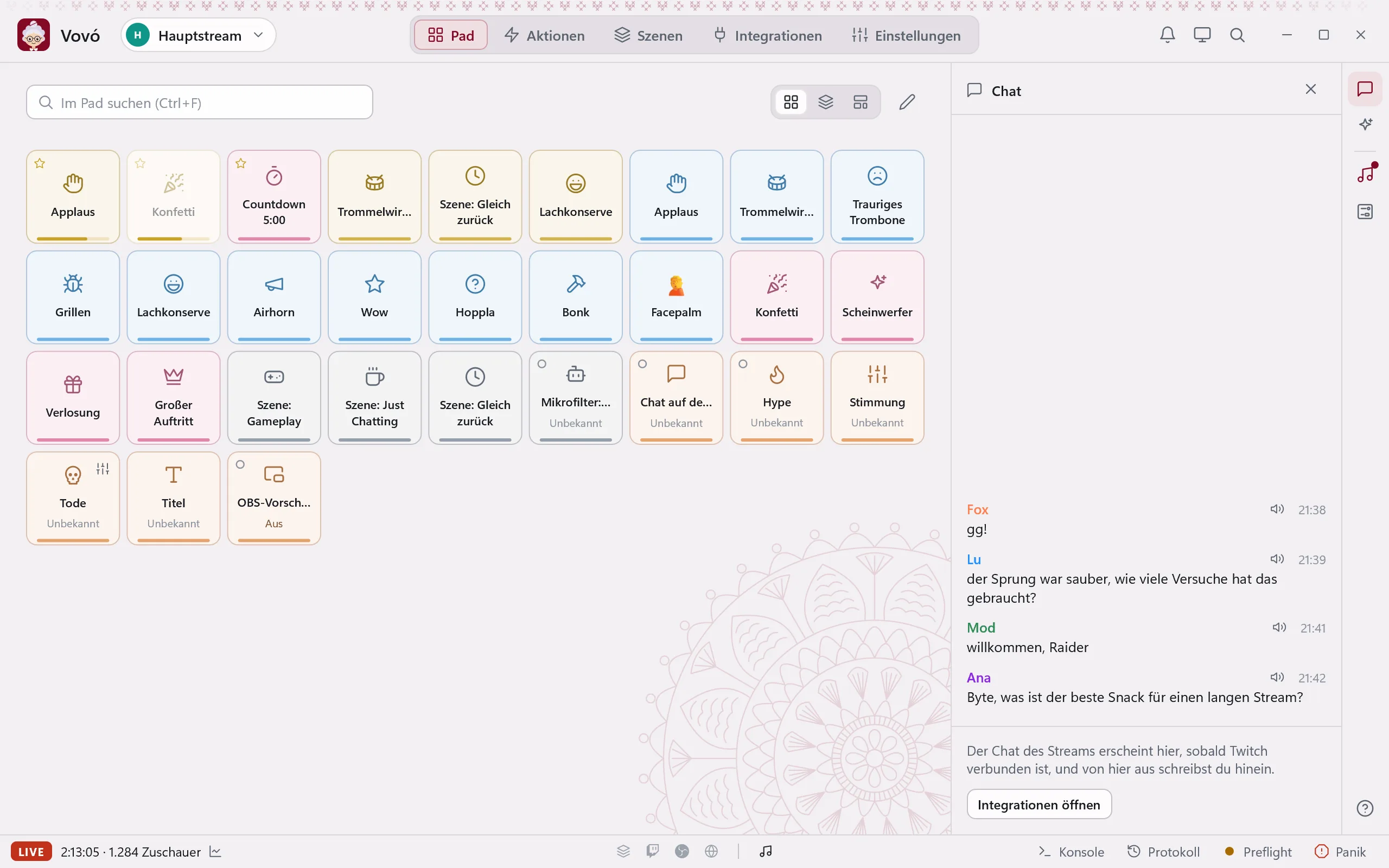This screenshot has height=868, width=1389.
Task: Click the viewer statistics chart icon
Action: point(216,851)
